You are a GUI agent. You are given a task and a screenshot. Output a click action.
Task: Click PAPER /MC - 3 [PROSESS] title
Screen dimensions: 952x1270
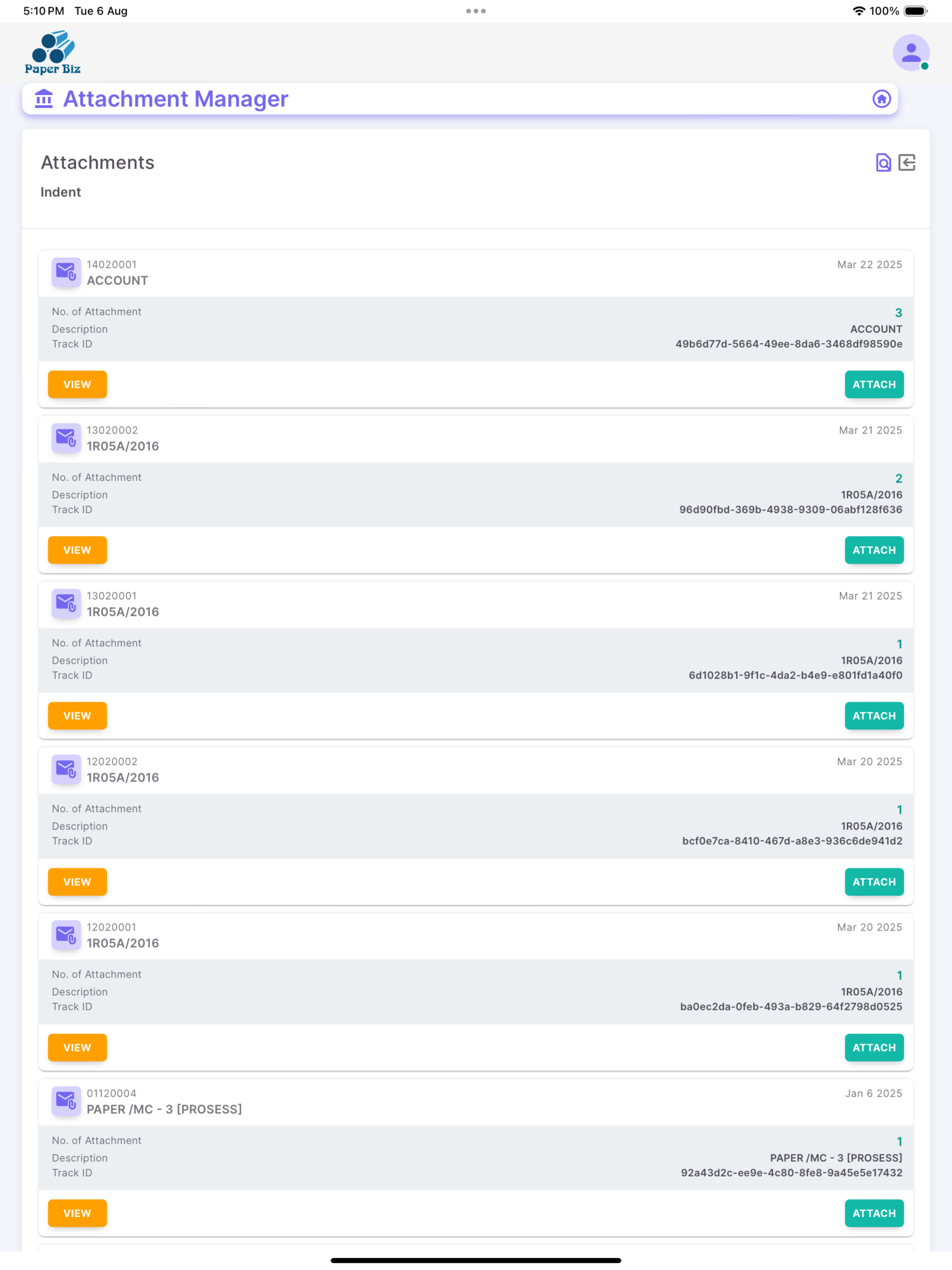point(164,1109)
